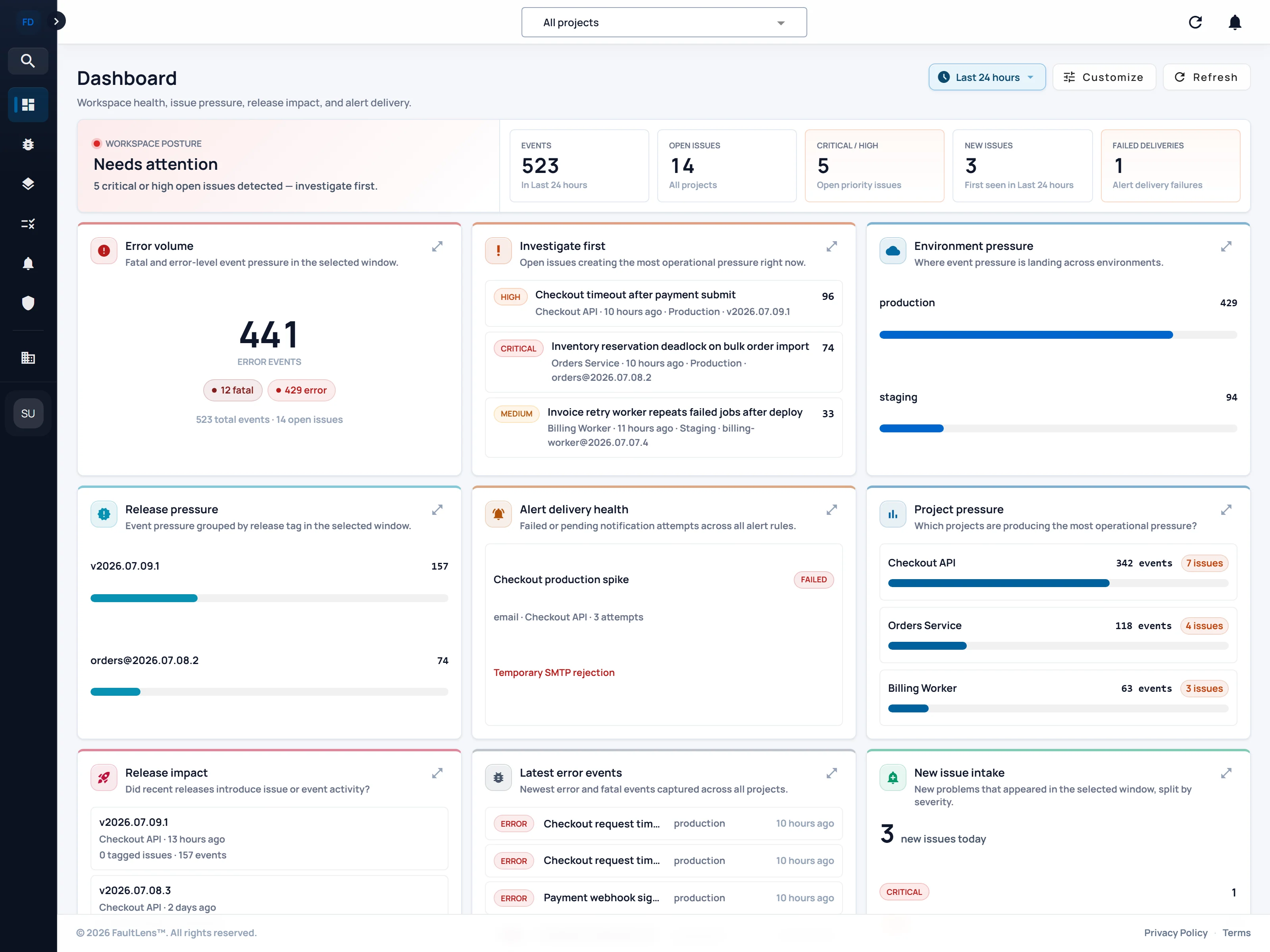Click the CRITICAL severity badge in New issue intake
Viewport: 1270px width, 952px height.
coord(904,892)
